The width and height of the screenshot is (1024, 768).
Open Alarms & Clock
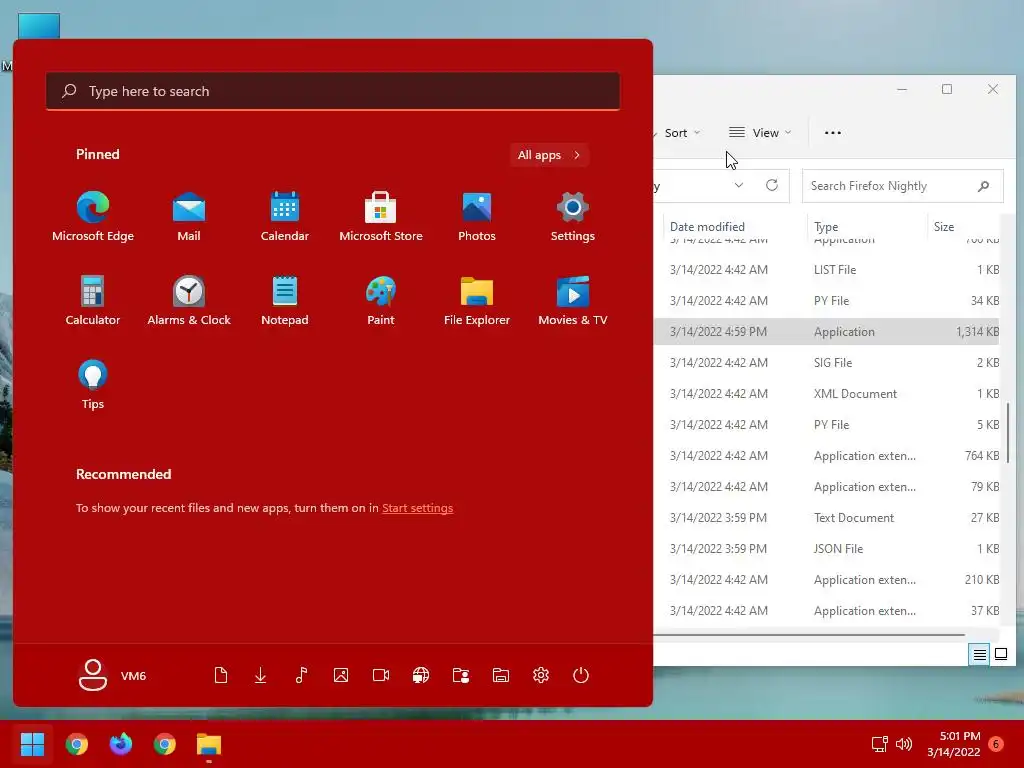(189, 301)
